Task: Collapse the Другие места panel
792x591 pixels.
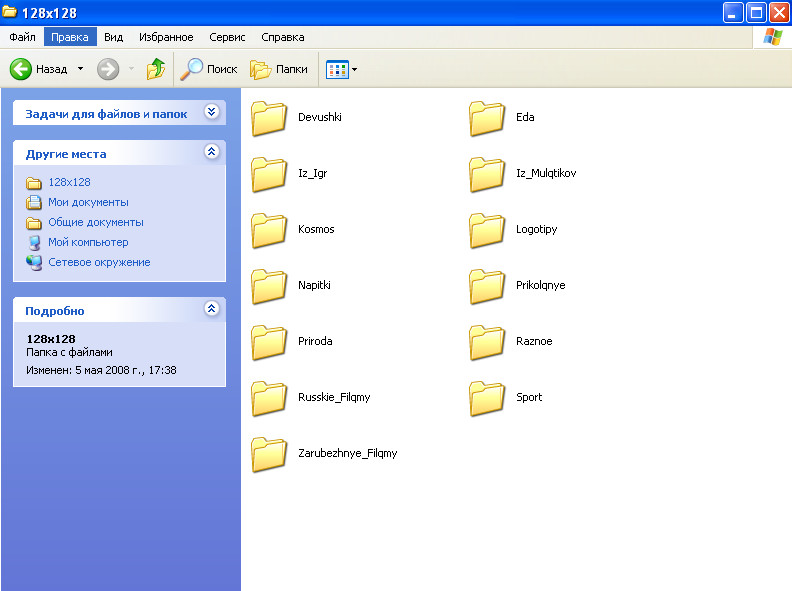Action: coord(212,152)
